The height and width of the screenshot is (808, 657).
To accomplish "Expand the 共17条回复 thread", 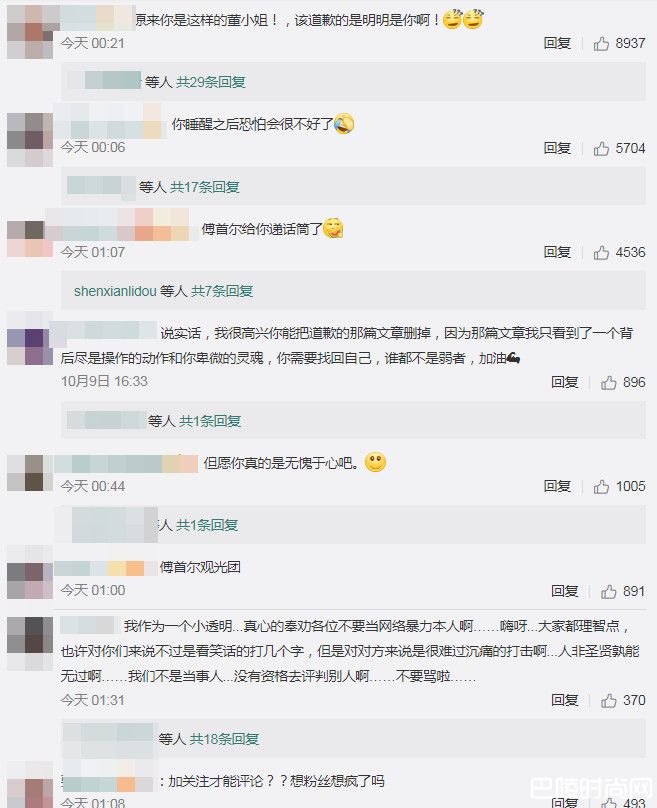I will [x=205, y=187].
